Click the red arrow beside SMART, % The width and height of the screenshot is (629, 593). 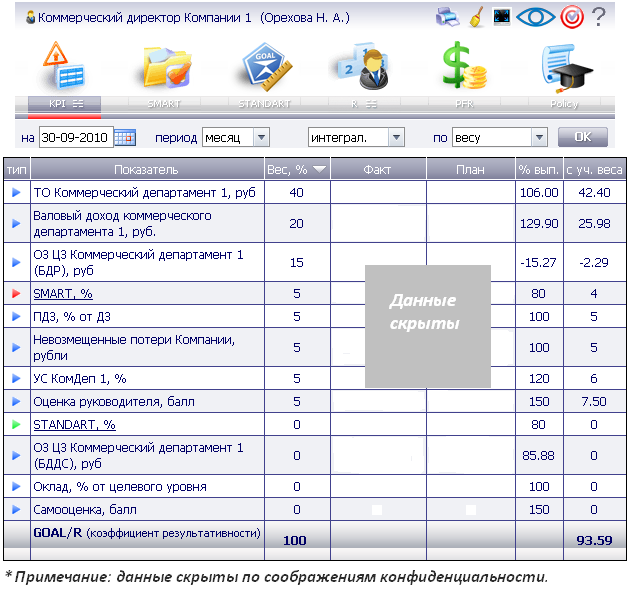pyautogui.click(x=16, y=294)
